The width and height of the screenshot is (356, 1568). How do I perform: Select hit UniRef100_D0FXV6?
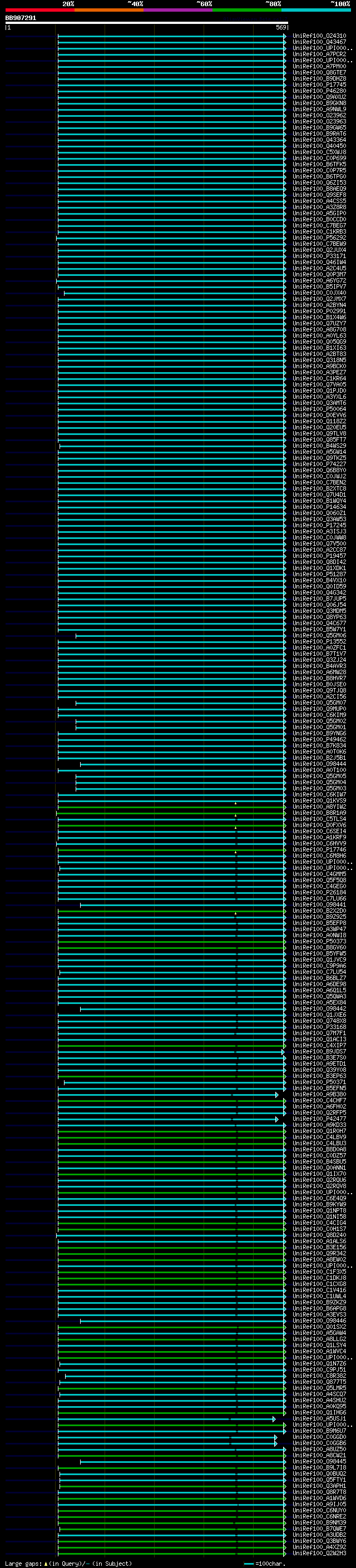tap(319, 825)
